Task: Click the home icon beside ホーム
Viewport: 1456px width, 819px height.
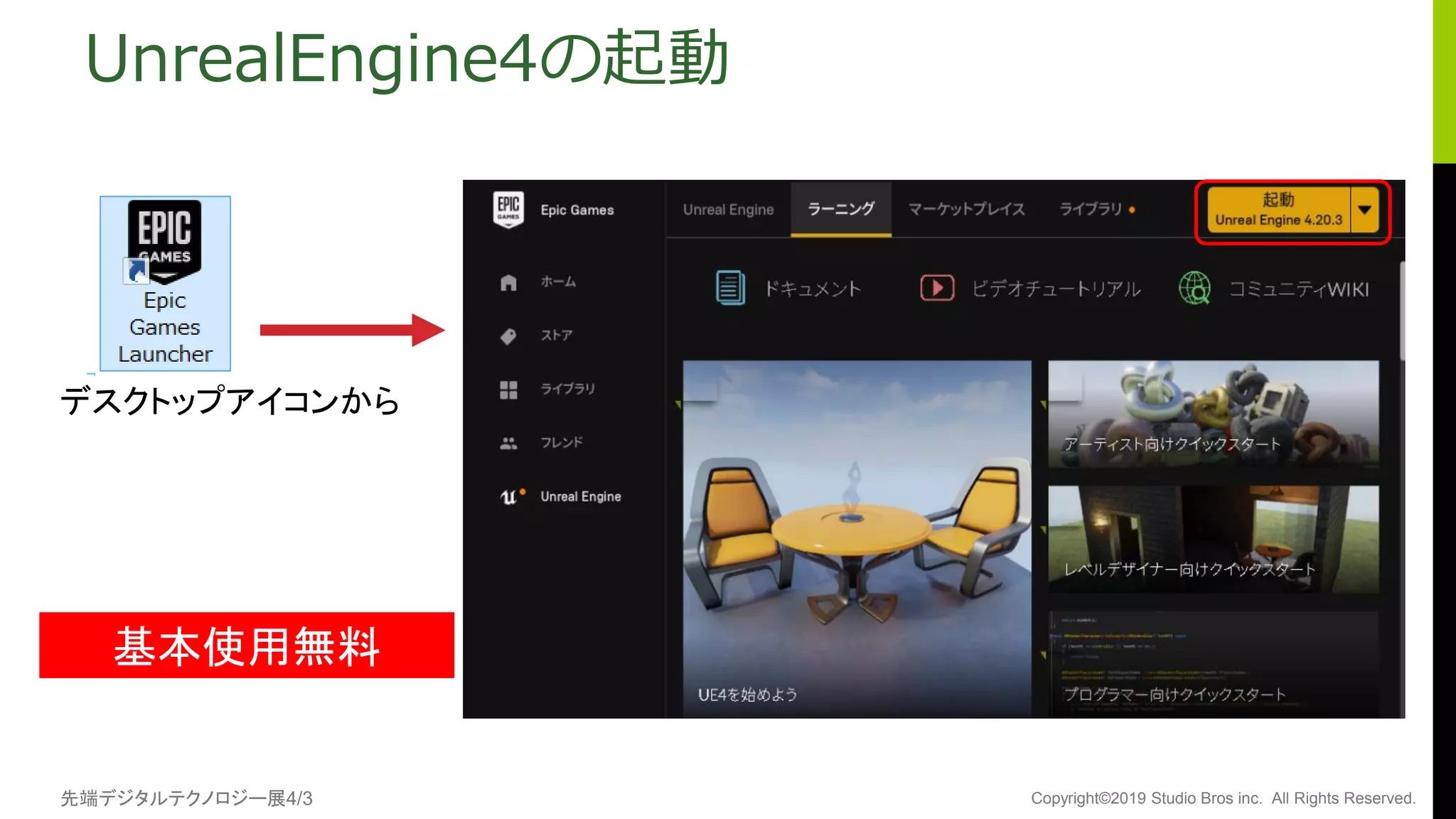Action: (508, 282)
